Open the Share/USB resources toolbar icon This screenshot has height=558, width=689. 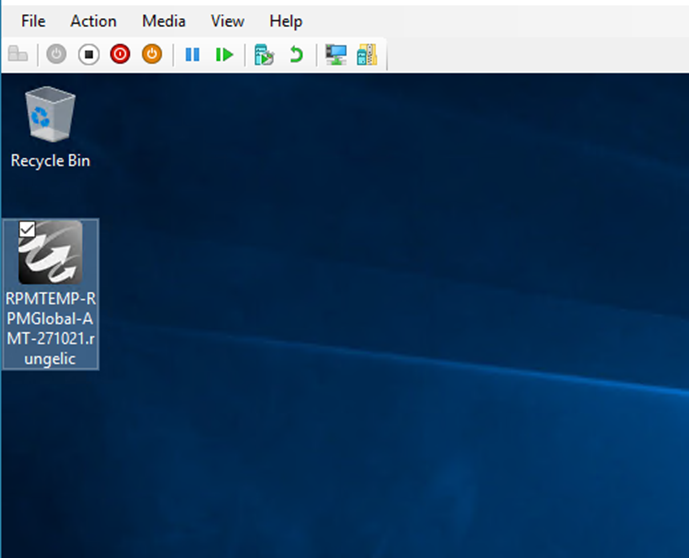click(367, 55)
